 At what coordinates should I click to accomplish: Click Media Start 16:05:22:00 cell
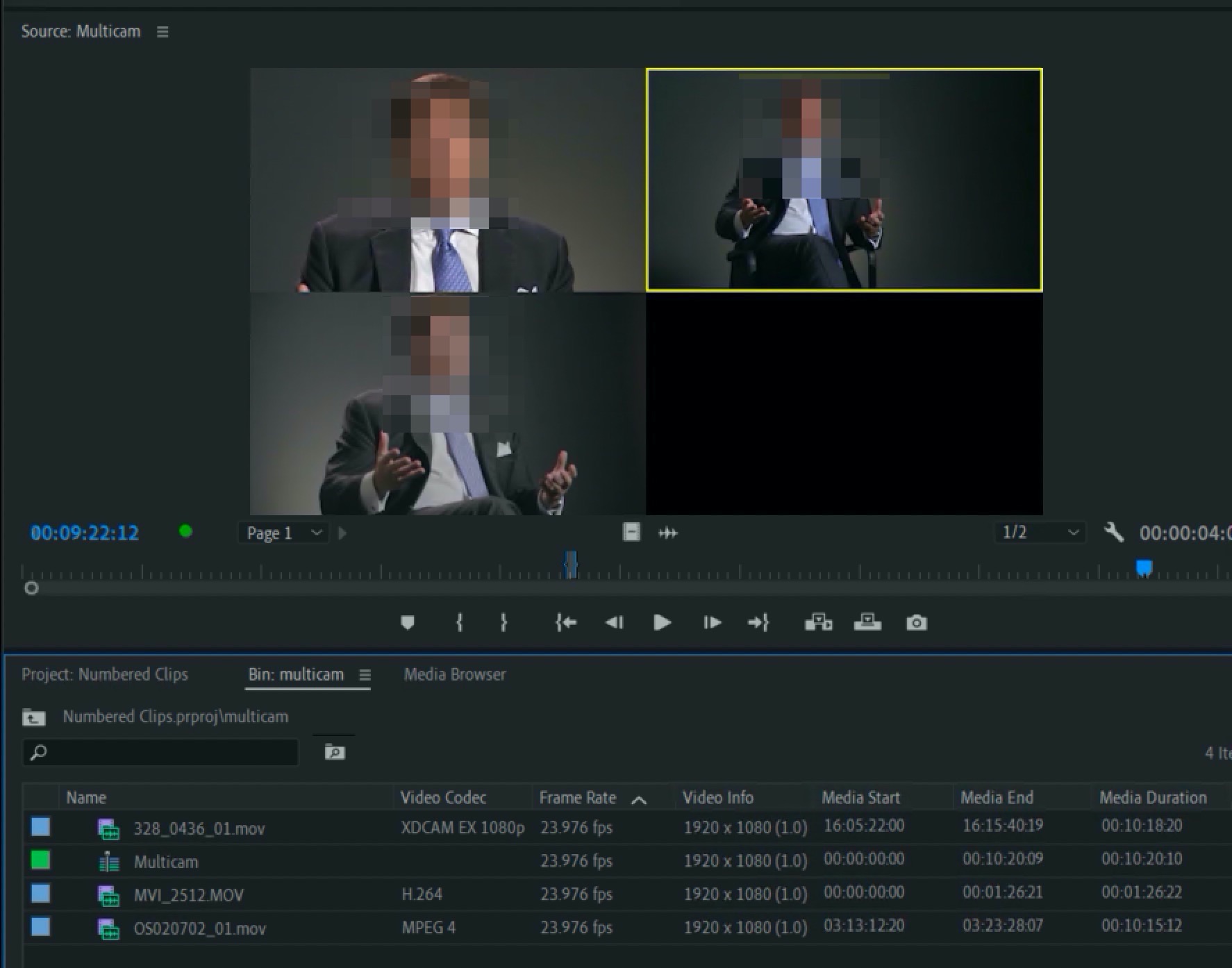pos(864,826)
